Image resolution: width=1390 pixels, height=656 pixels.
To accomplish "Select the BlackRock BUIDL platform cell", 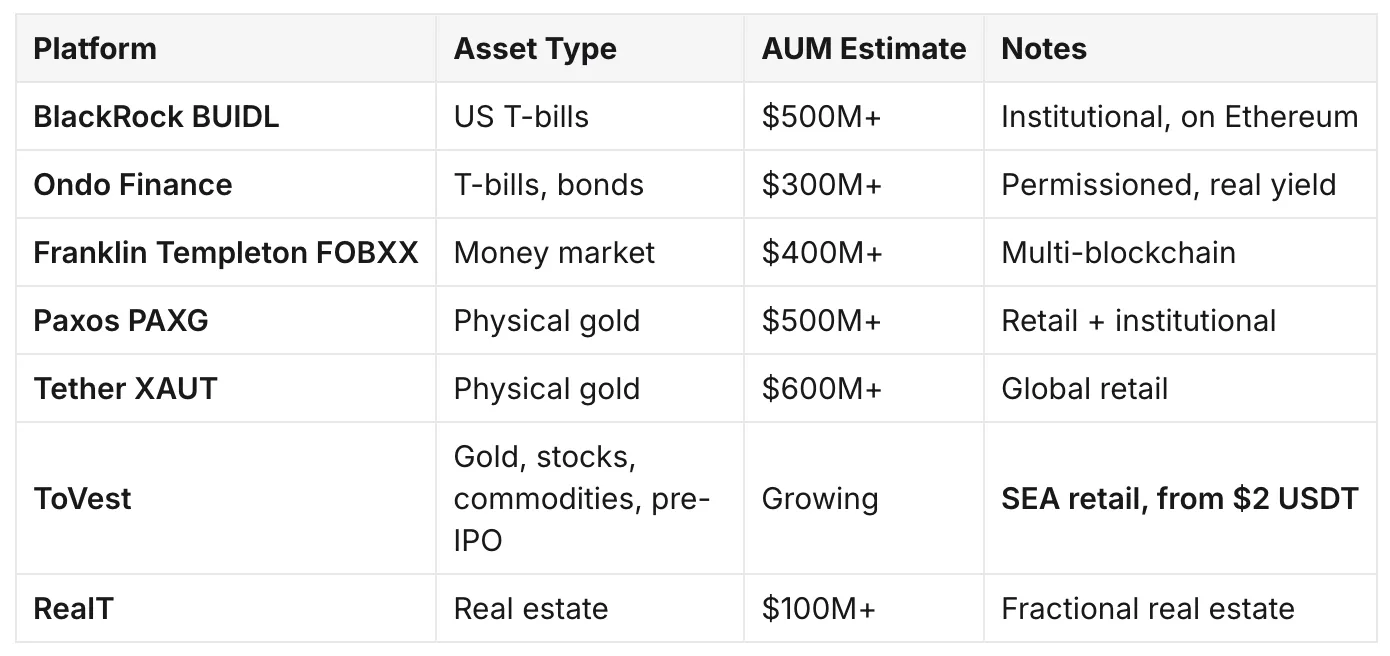I will [x=226, y=116].
